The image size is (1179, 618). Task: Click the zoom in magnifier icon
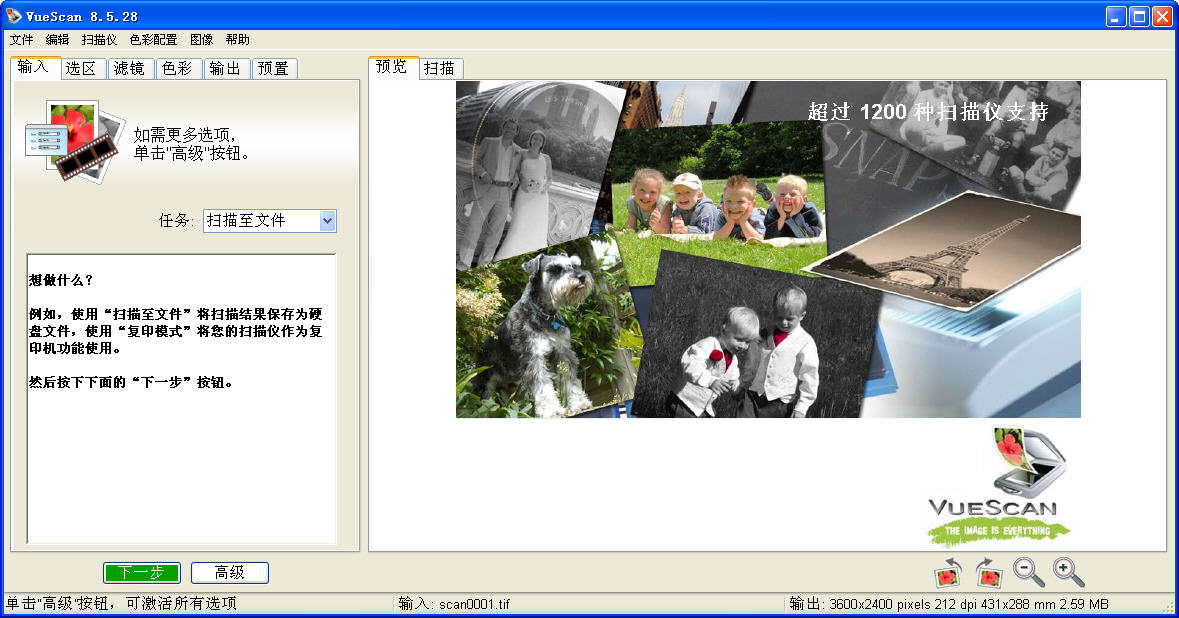point(1068,572)
